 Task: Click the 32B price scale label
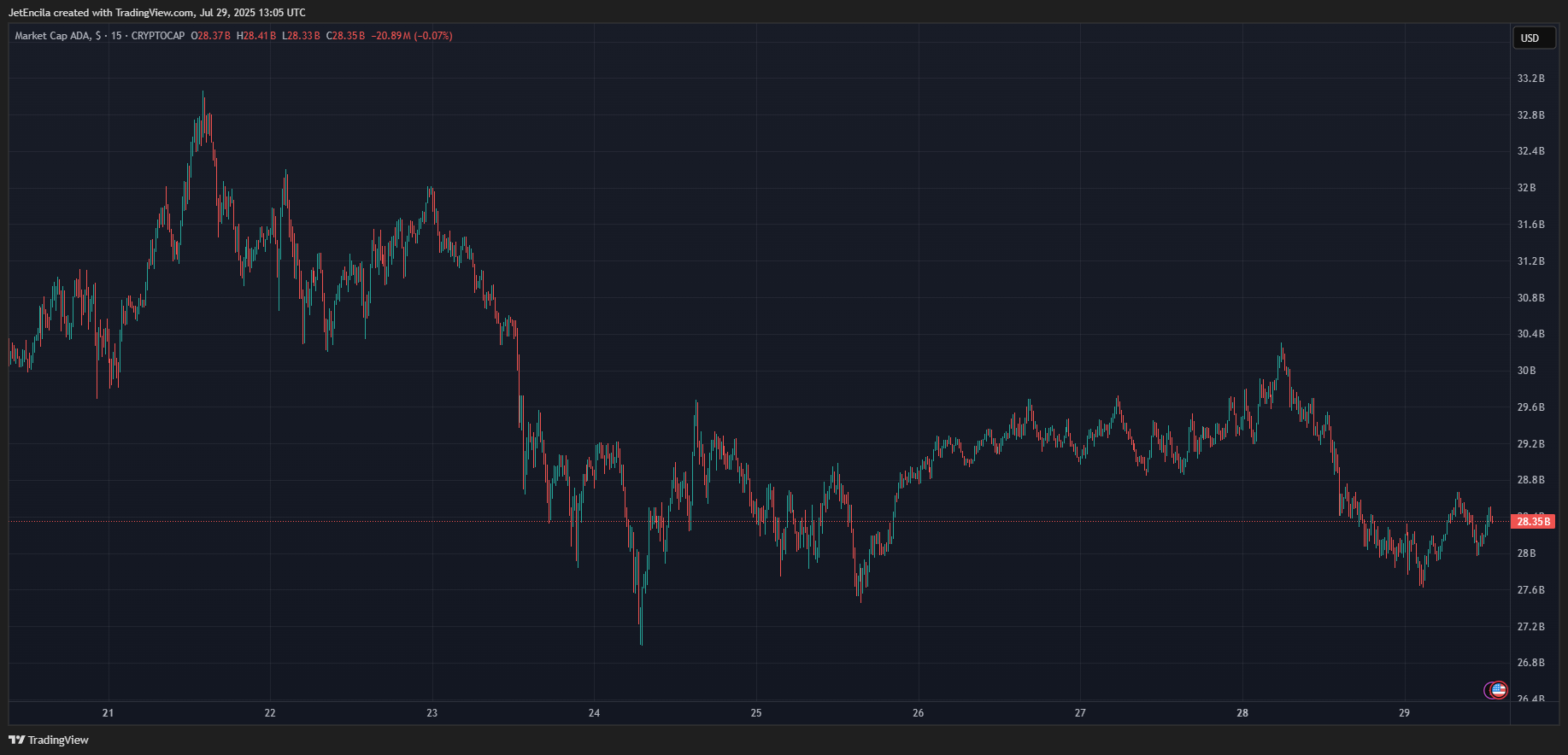click(1526, 188)
